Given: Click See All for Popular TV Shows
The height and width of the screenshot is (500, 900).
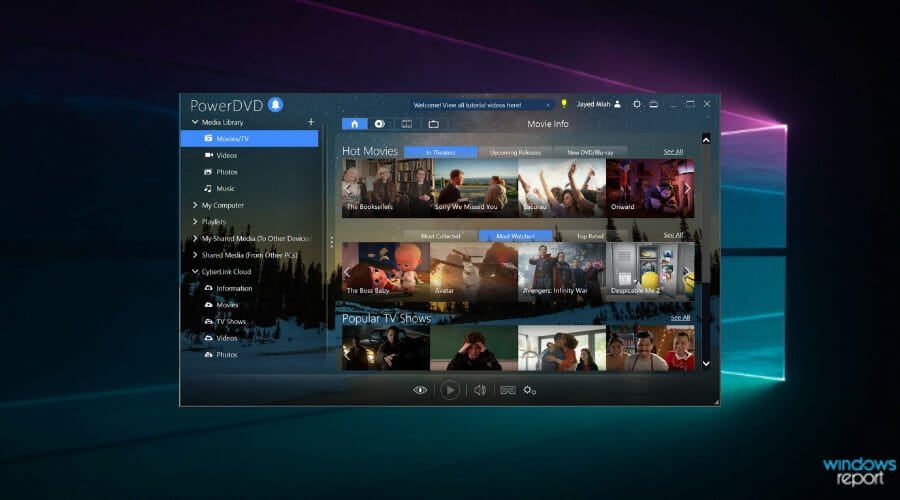Looking at the screenshot, I should pyautogui.click(x=680, y=317).
